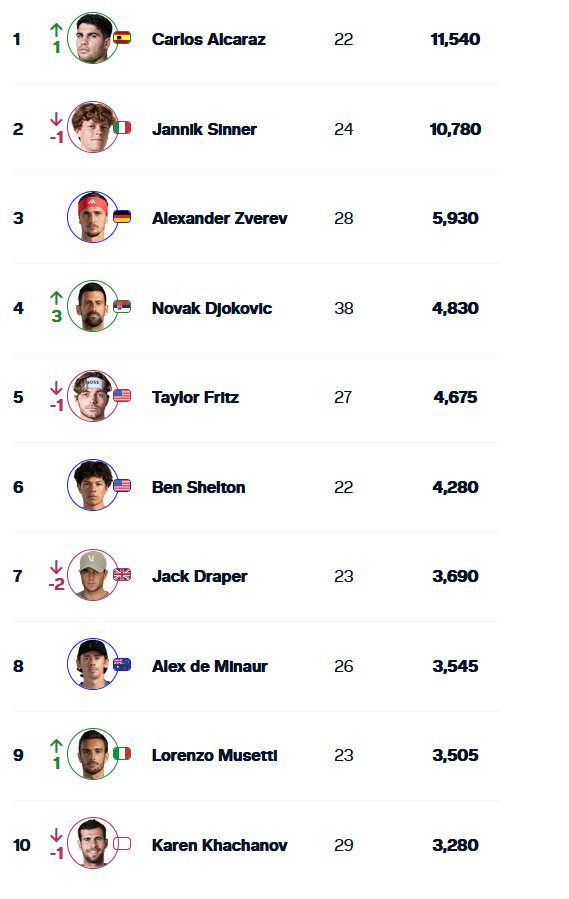Click the green up-3 arrow for Djokovic
569x899 pixels.
pos(56,298)
